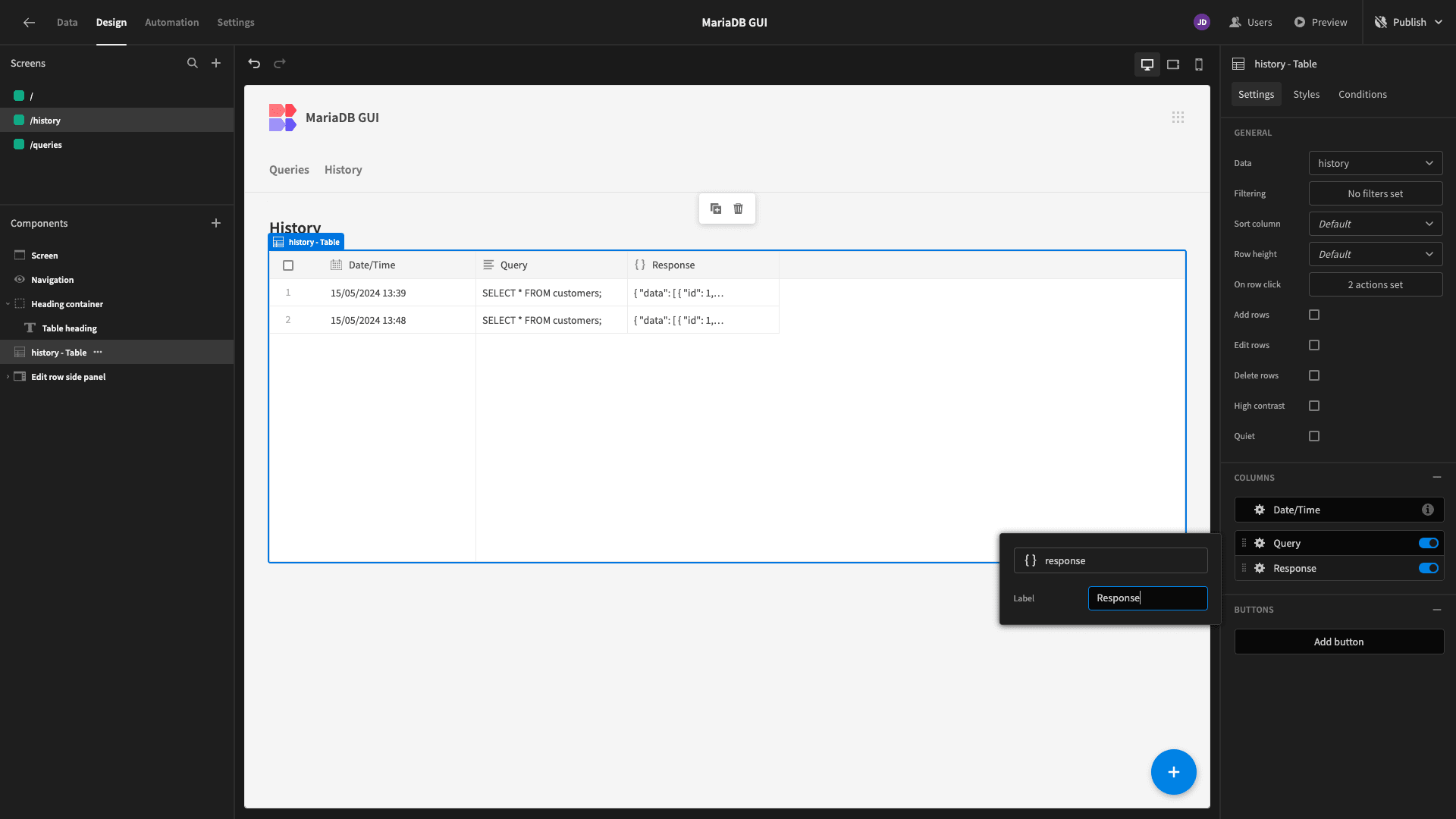The height and width of the screenshot is (819, 1456).
Task: Open the Publish dropdown menu
Action: [x=1409, y=22]
